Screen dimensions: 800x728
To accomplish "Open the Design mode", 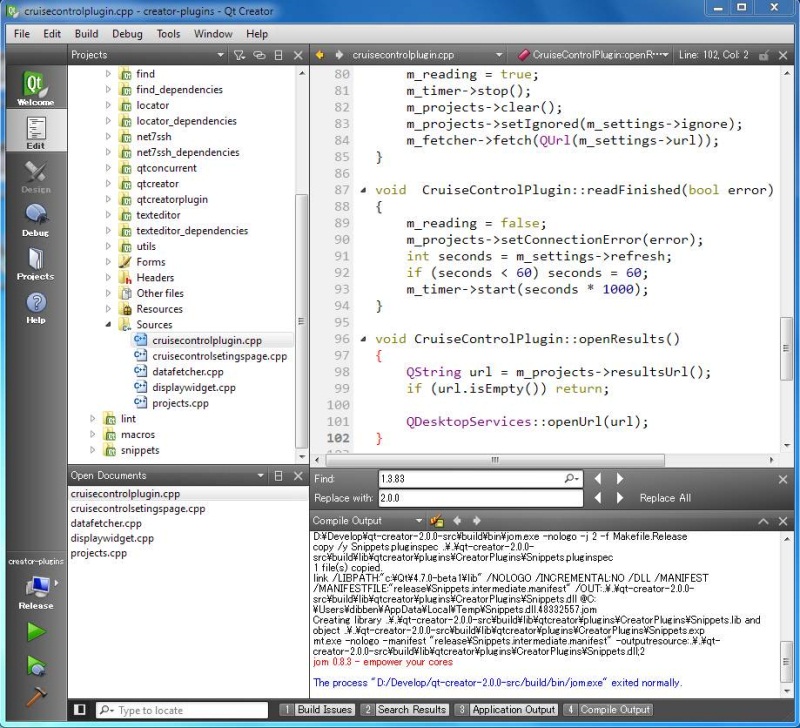I will click(35, 175).
